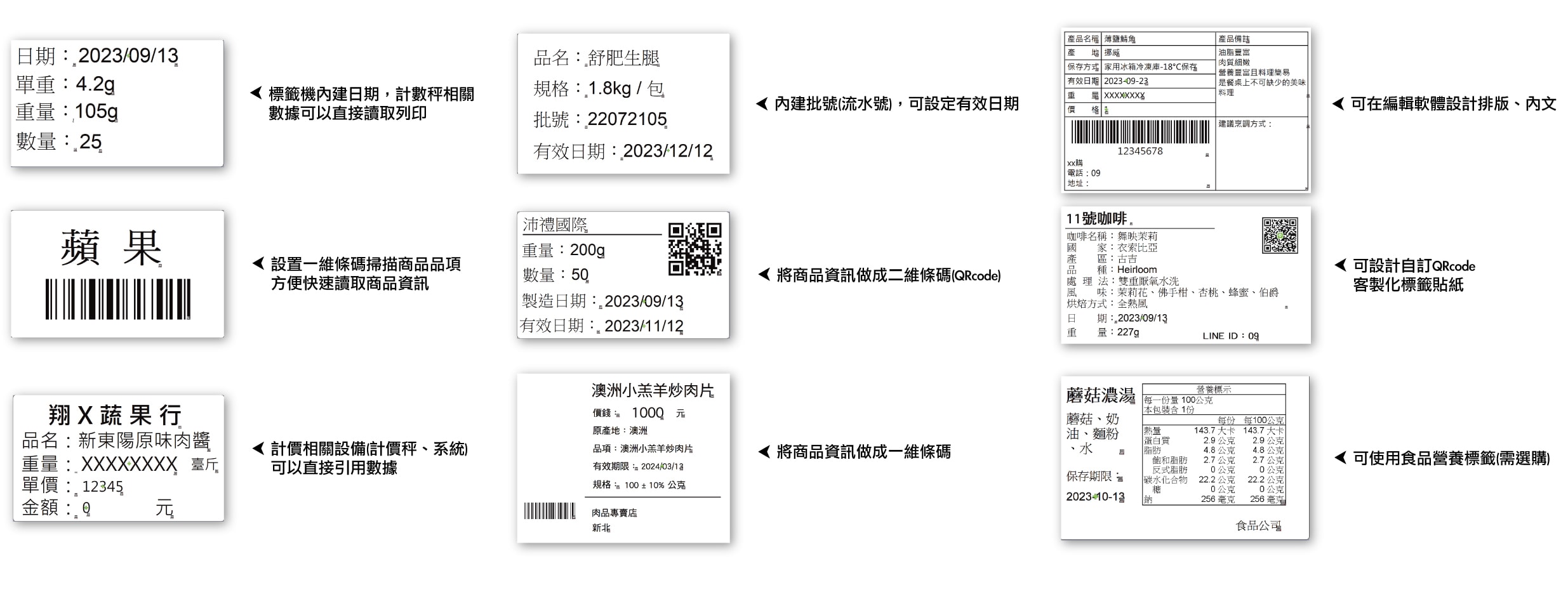This screenshot has width=1568, height=613.
Task: Open the 翔X蔬果行 price label sample
Action: [x=119, y=458]
